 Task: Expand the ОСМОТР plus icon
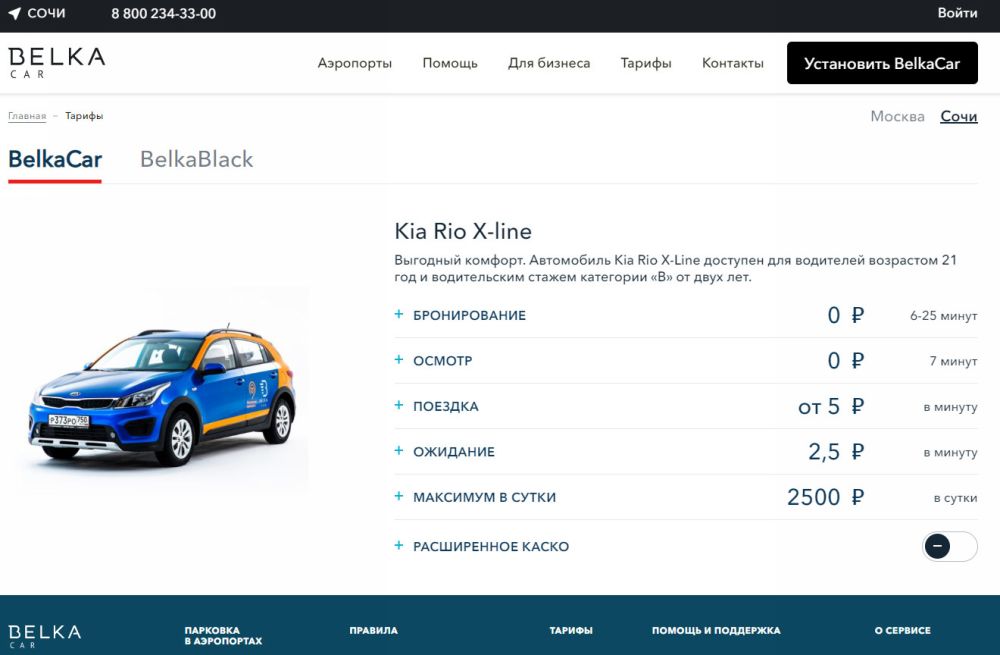point(399,360)
